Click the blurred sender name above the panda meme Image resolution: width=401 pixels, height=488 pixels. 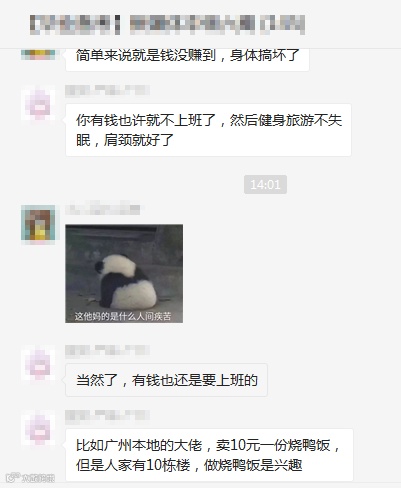[103, 209]
